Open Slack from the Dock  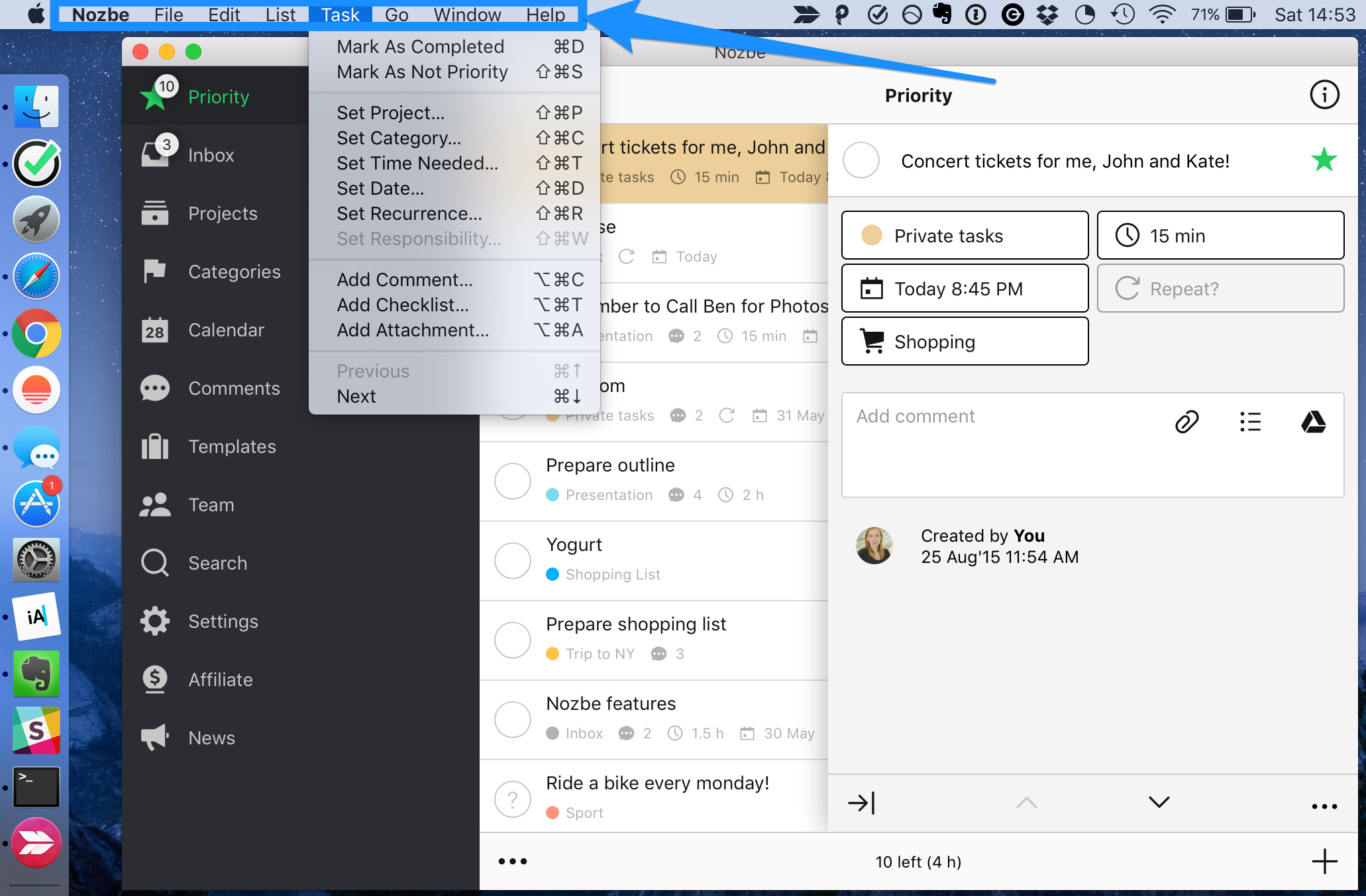[36, 730]
